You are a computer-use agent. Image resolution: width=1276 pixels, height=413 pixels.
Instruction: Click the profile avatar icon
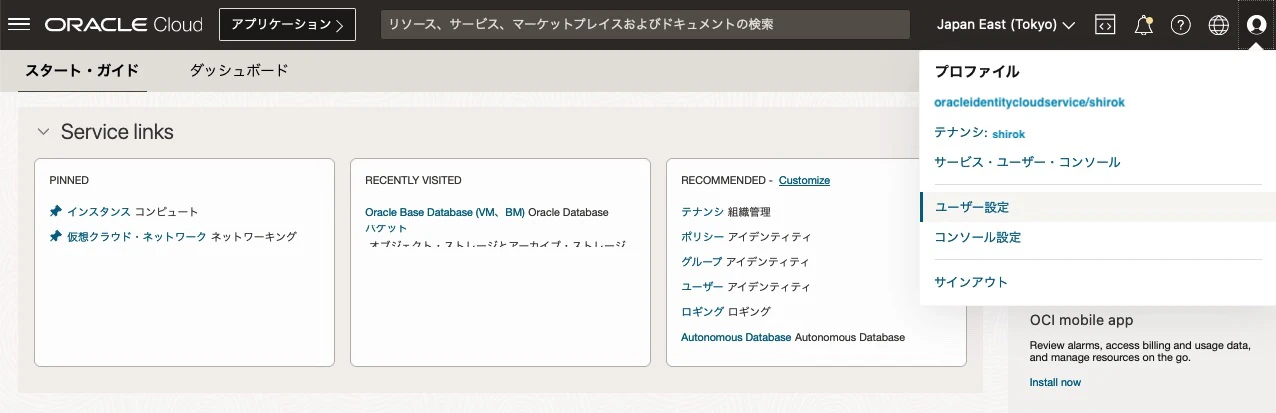tap(1257, 25)
